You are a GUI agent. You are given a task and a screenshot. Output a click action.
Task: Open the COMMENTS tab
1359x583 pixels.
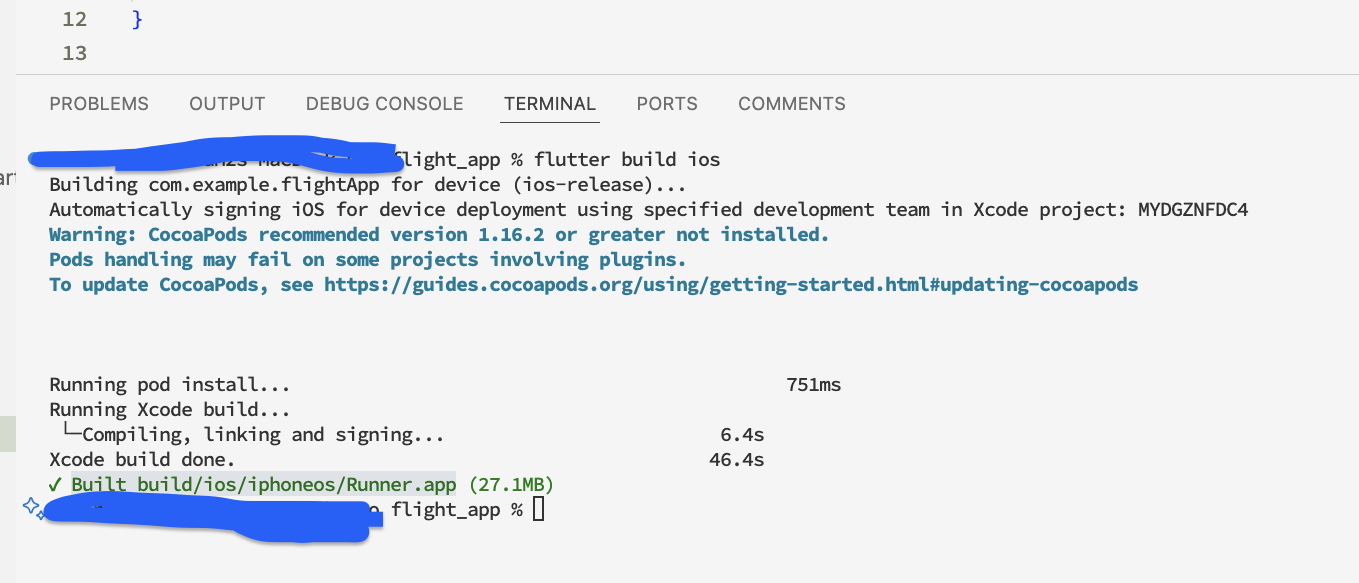(x=791, y=104)
